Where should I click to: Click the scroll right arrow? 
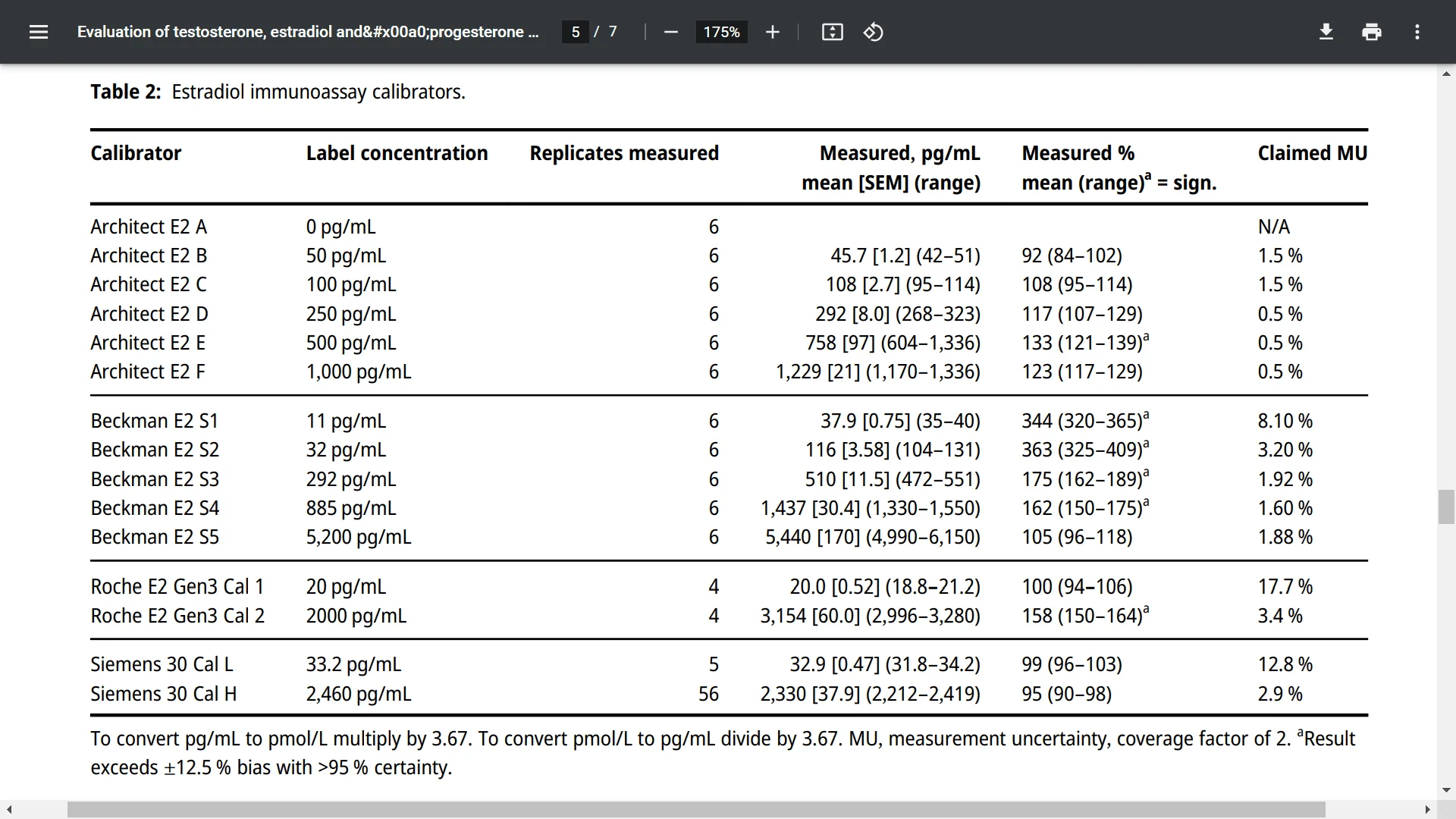[x=1427, y=810]
